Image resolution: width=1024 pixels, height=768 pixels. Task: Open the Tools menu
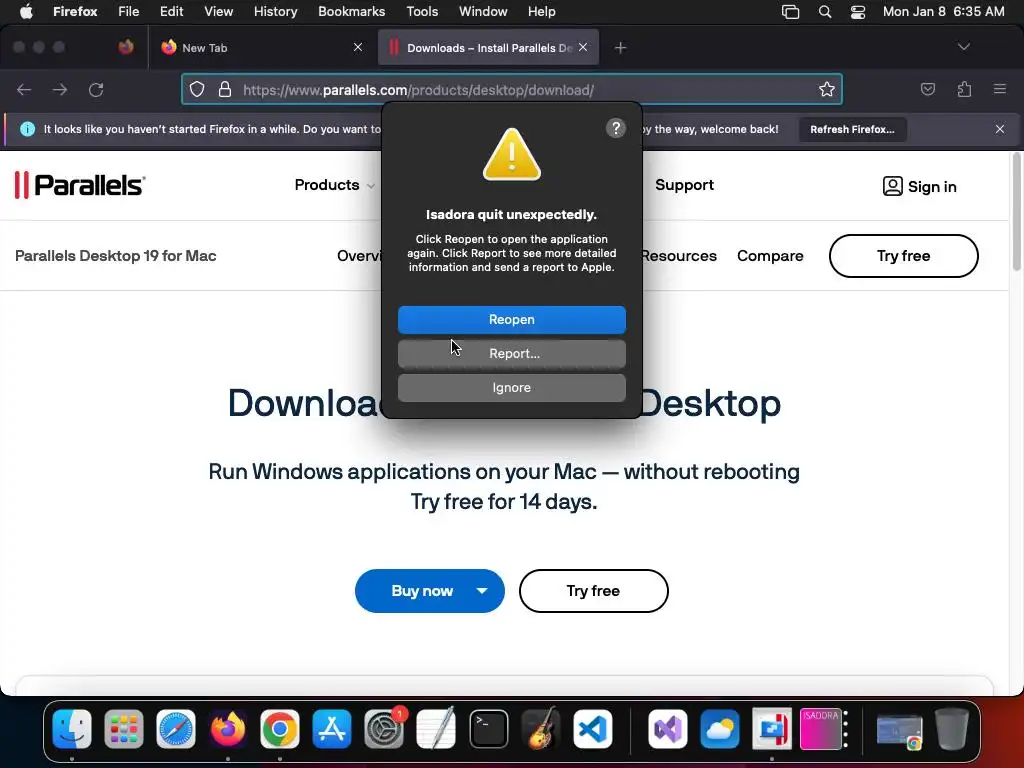click(422, 11)
